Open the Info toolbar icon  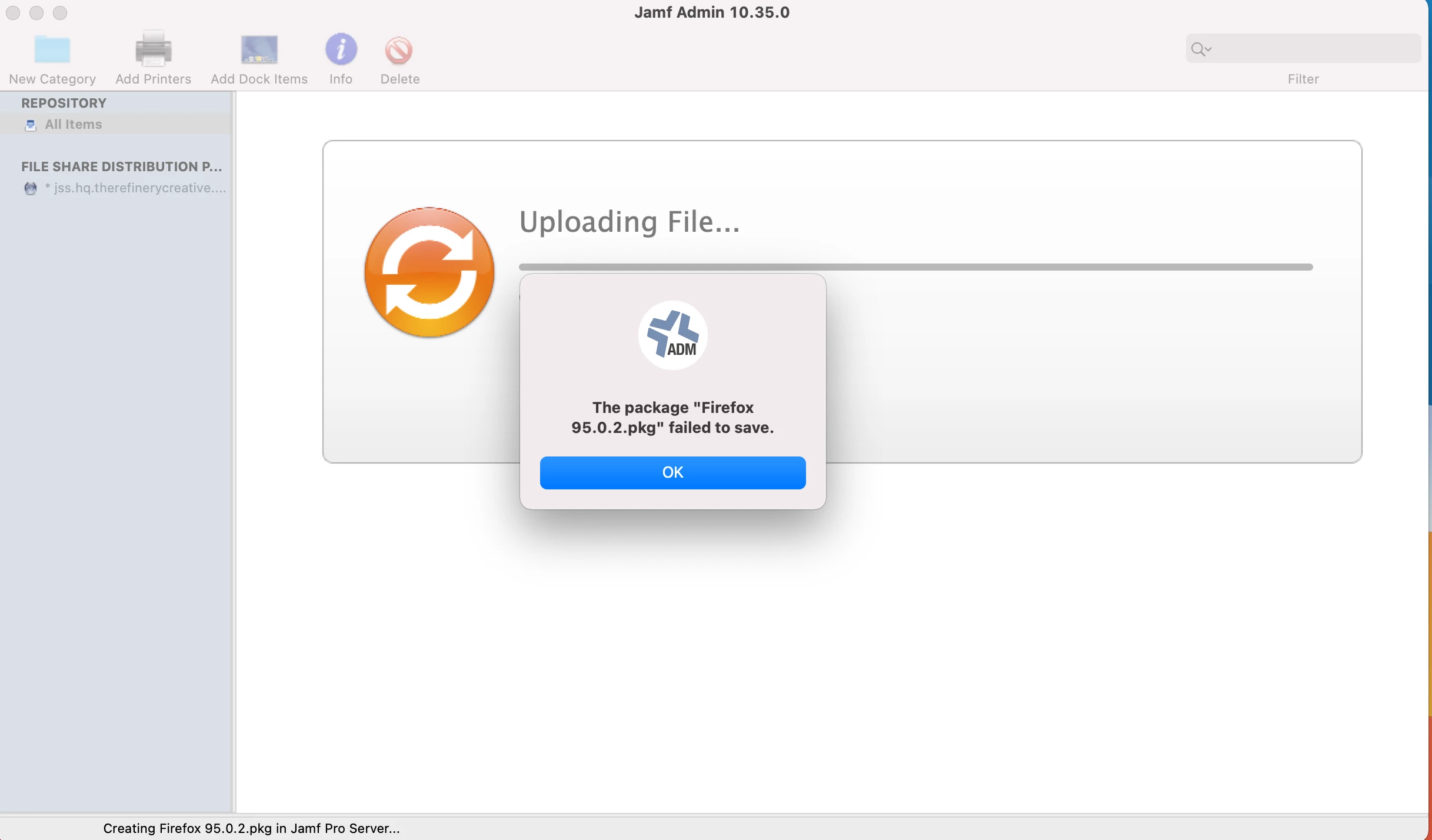click(341, 49)
